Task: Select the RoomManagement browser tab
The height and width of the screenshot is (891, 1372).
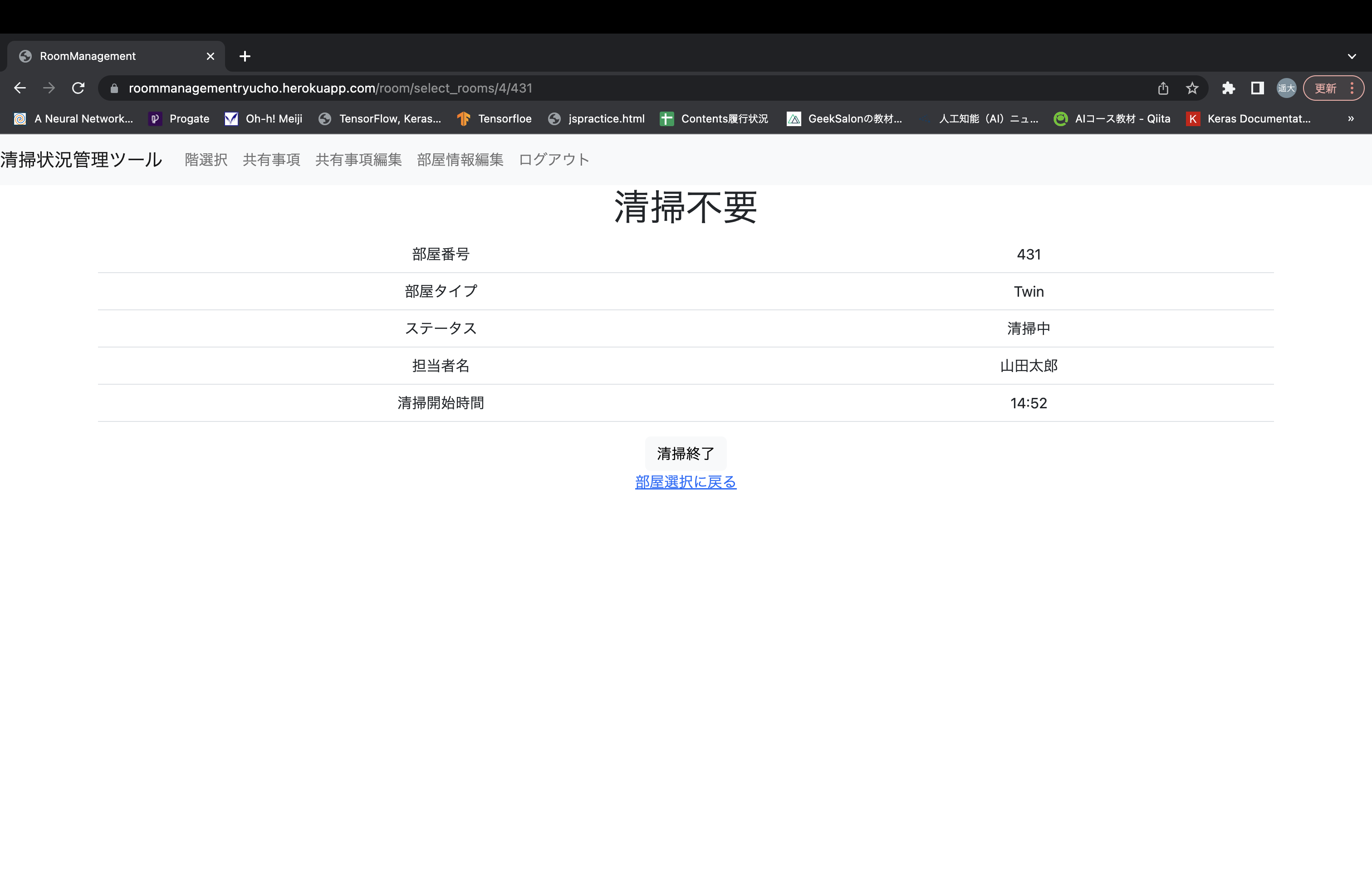Action: point(115,56)
